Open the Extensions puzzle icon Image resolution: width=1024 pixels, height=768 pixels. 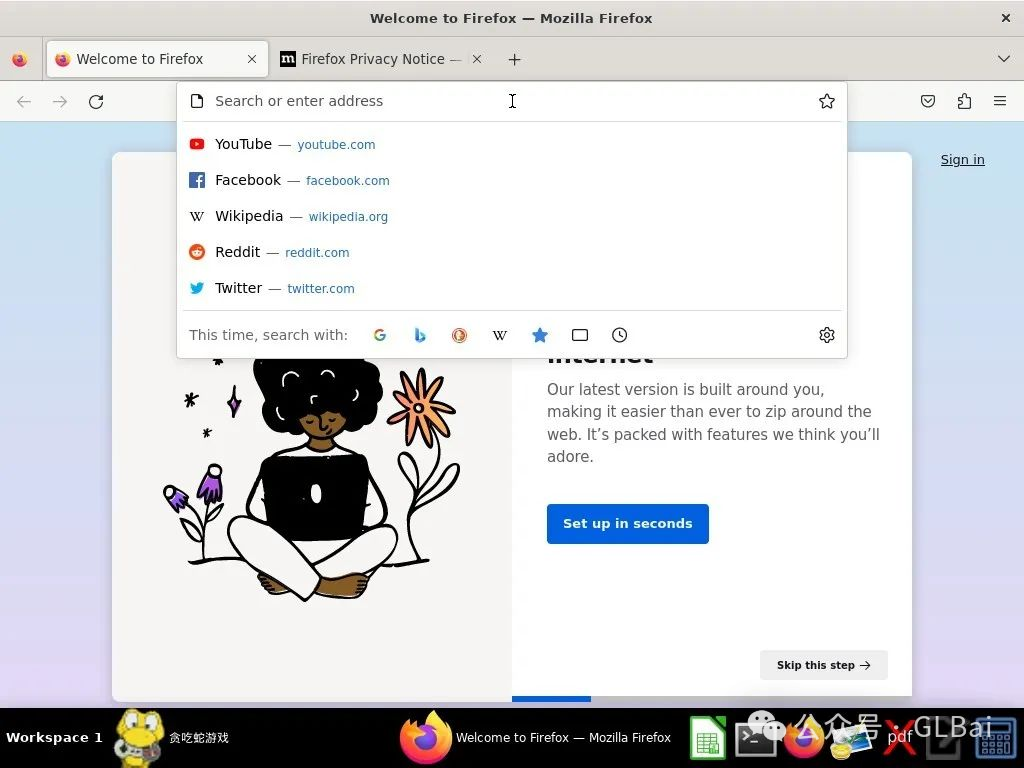(x=964, y=101)
